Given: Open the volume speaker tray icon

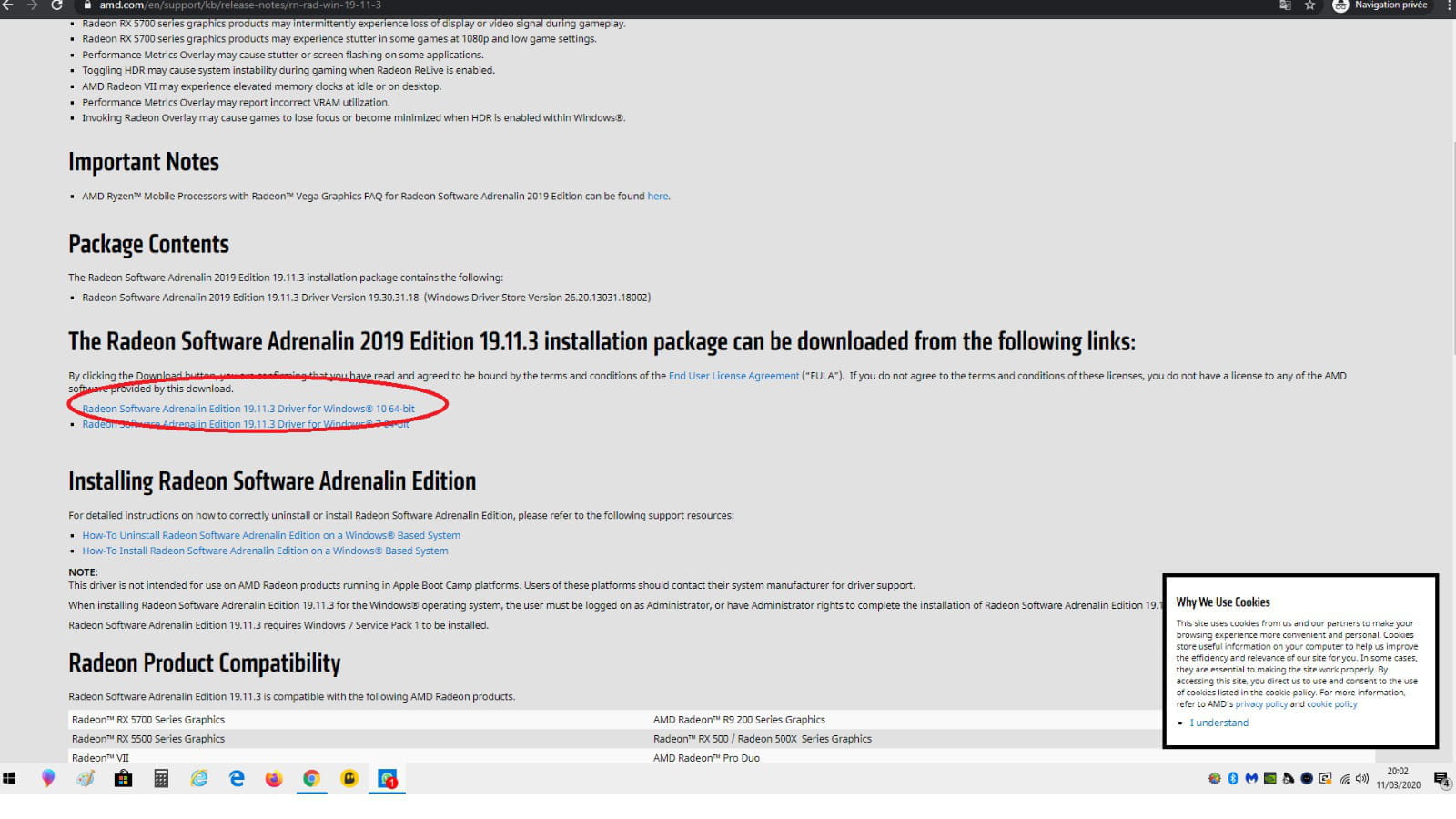Looking at the screenshot, I should (x=1362, y=778).
